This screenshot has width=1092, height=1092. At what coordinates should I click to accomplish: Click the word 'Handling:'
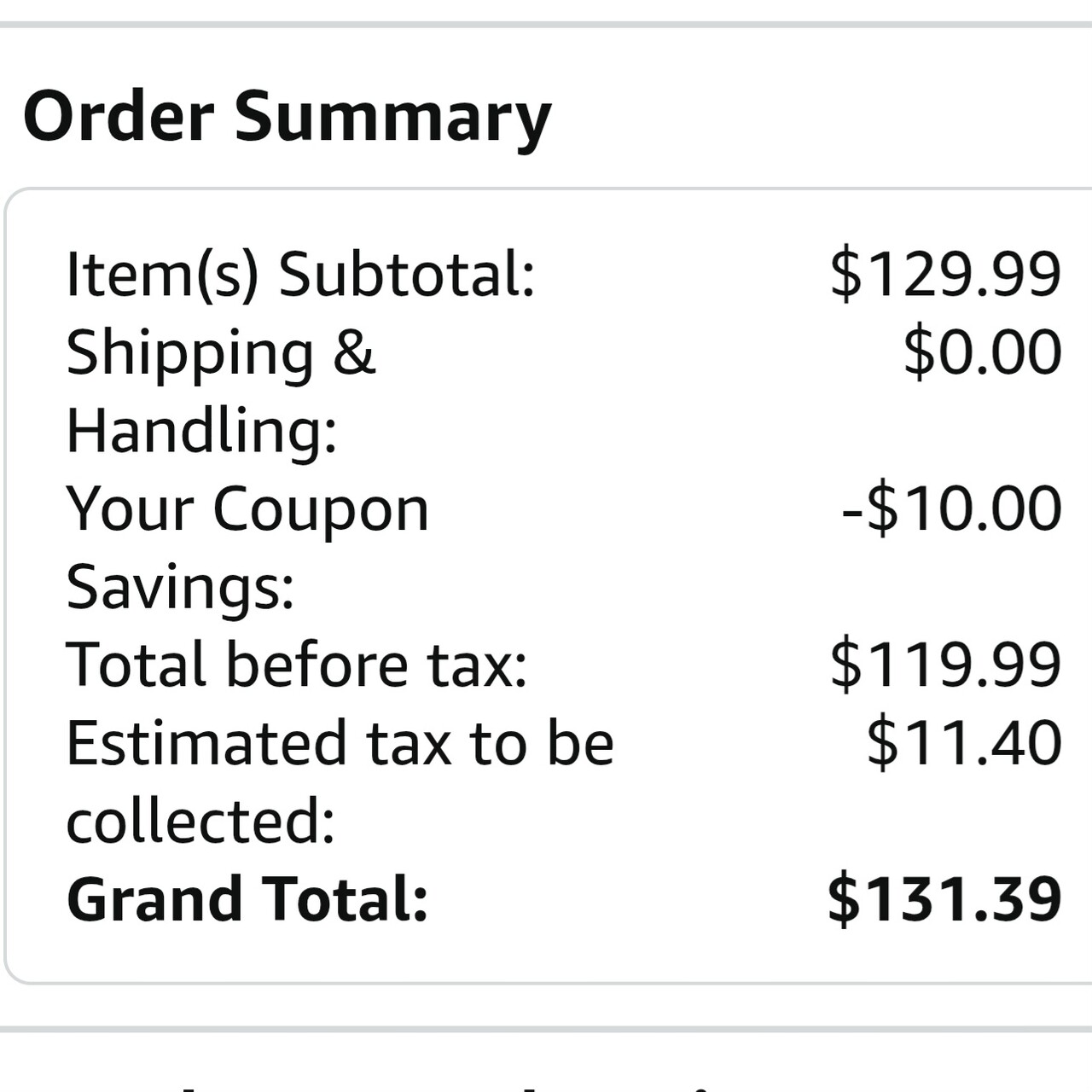[202, 431]
